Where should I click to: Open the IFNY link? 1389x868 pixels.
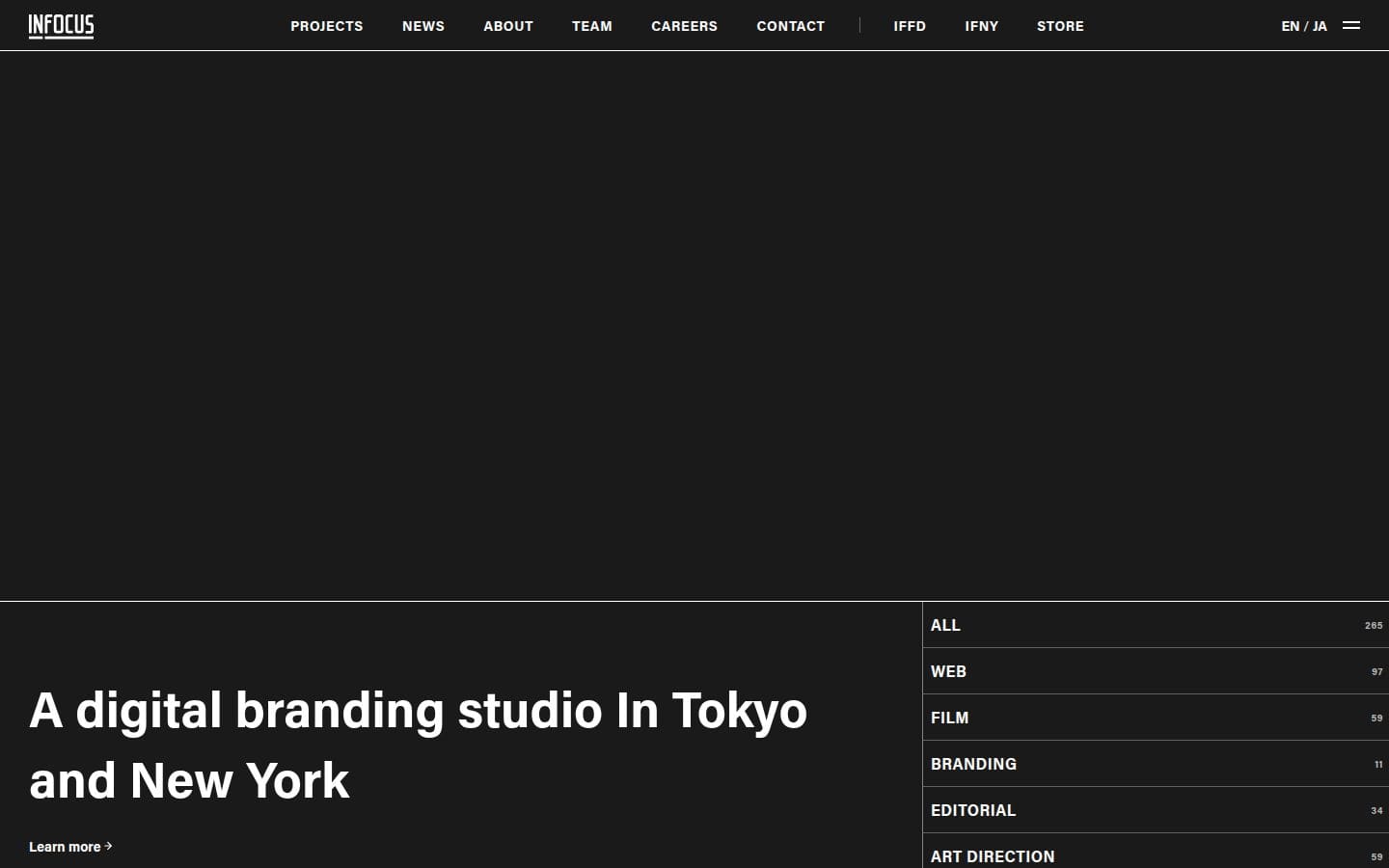pyautogui.click(x=982, y=26)
